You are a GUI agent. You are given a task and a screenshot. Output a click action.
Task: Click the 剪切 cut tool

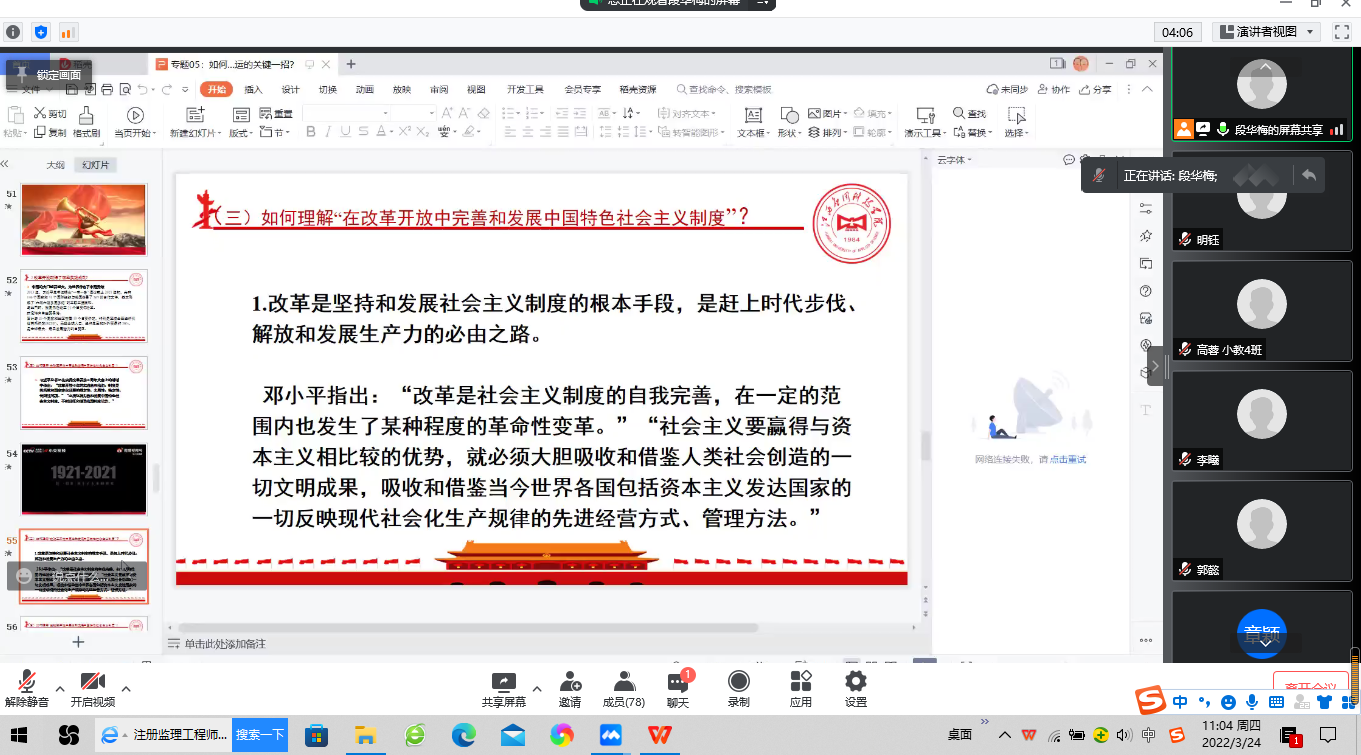(x=51, y=114)
